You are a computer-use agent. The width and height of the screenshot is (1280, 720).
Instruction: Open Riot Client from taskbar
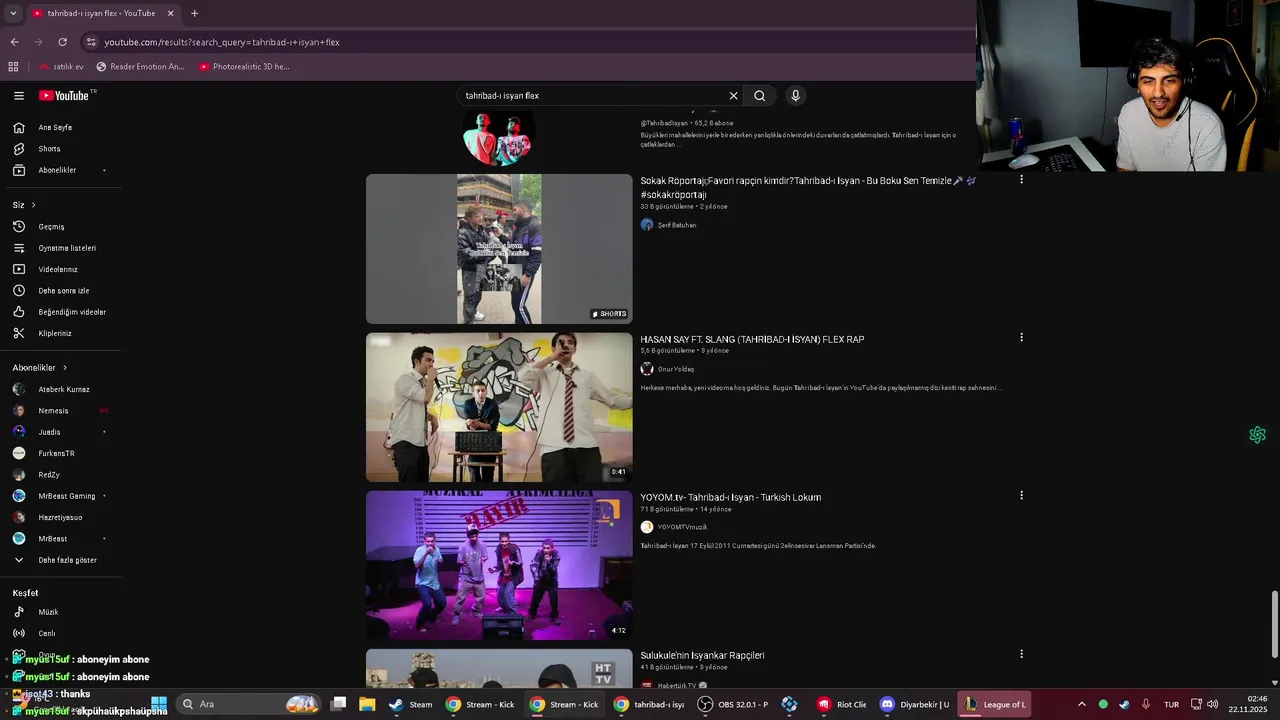tap(841, 704)
